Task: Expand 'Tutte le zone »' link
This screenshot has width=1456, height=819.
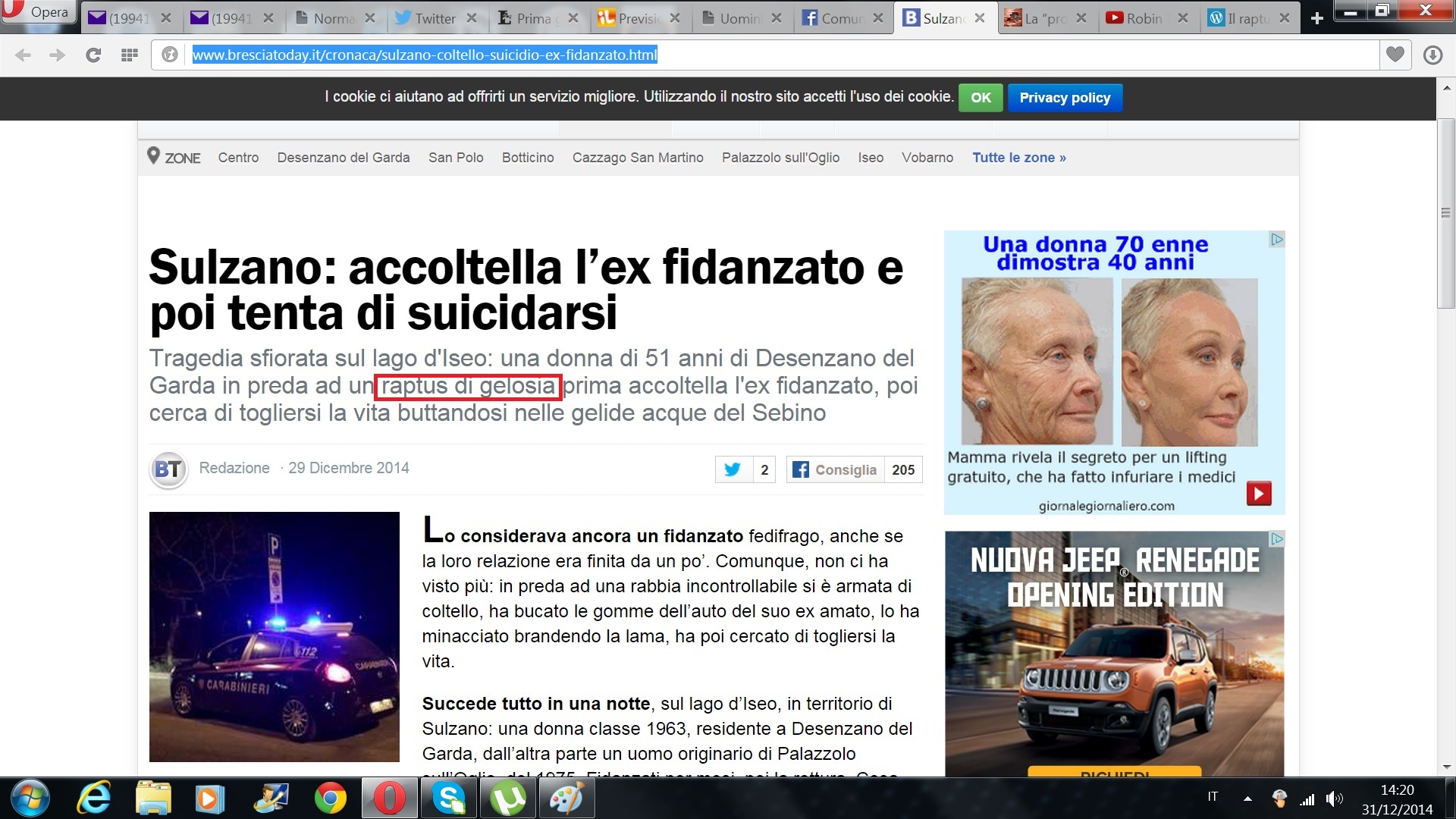Action: (1019, 158)
